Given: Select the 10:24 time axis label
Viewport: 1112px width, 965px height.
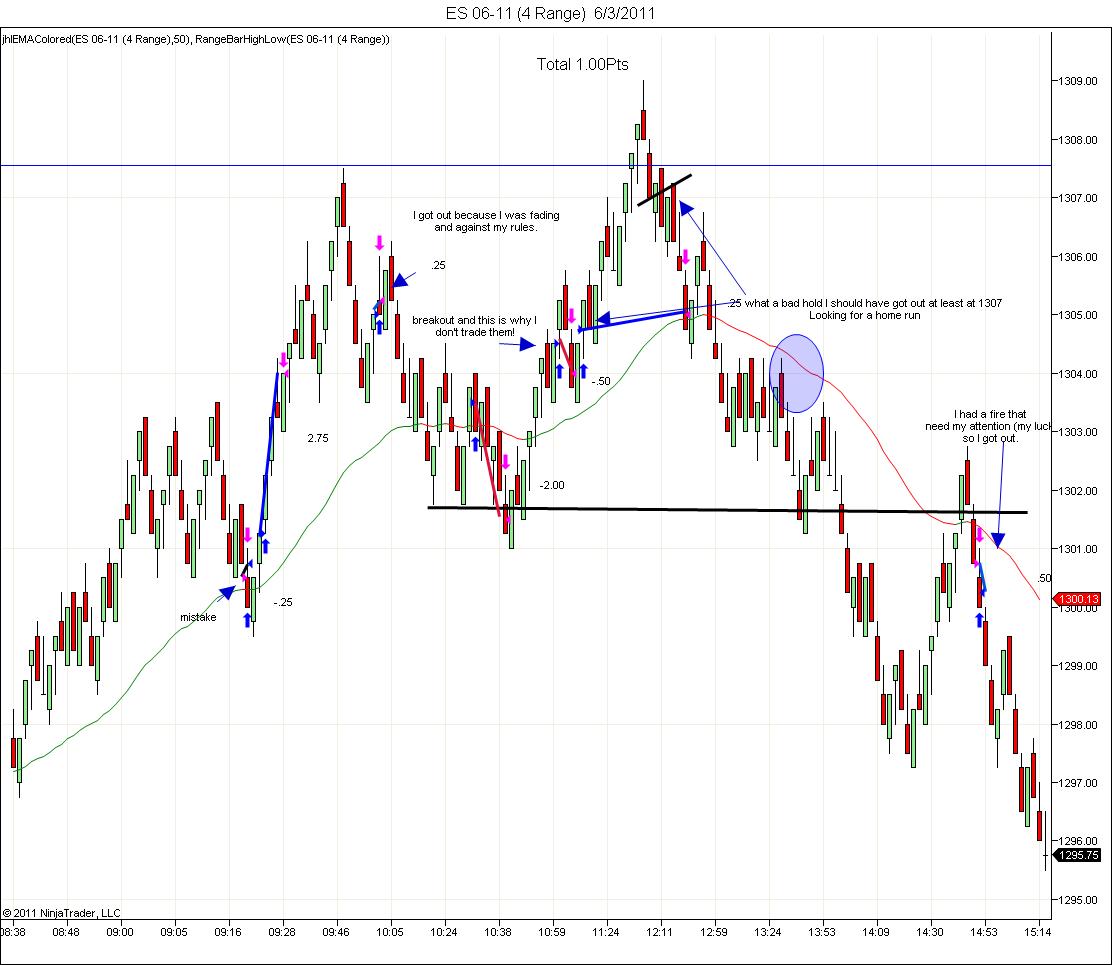Looking at the screenshot, I should tap(443, 932).
